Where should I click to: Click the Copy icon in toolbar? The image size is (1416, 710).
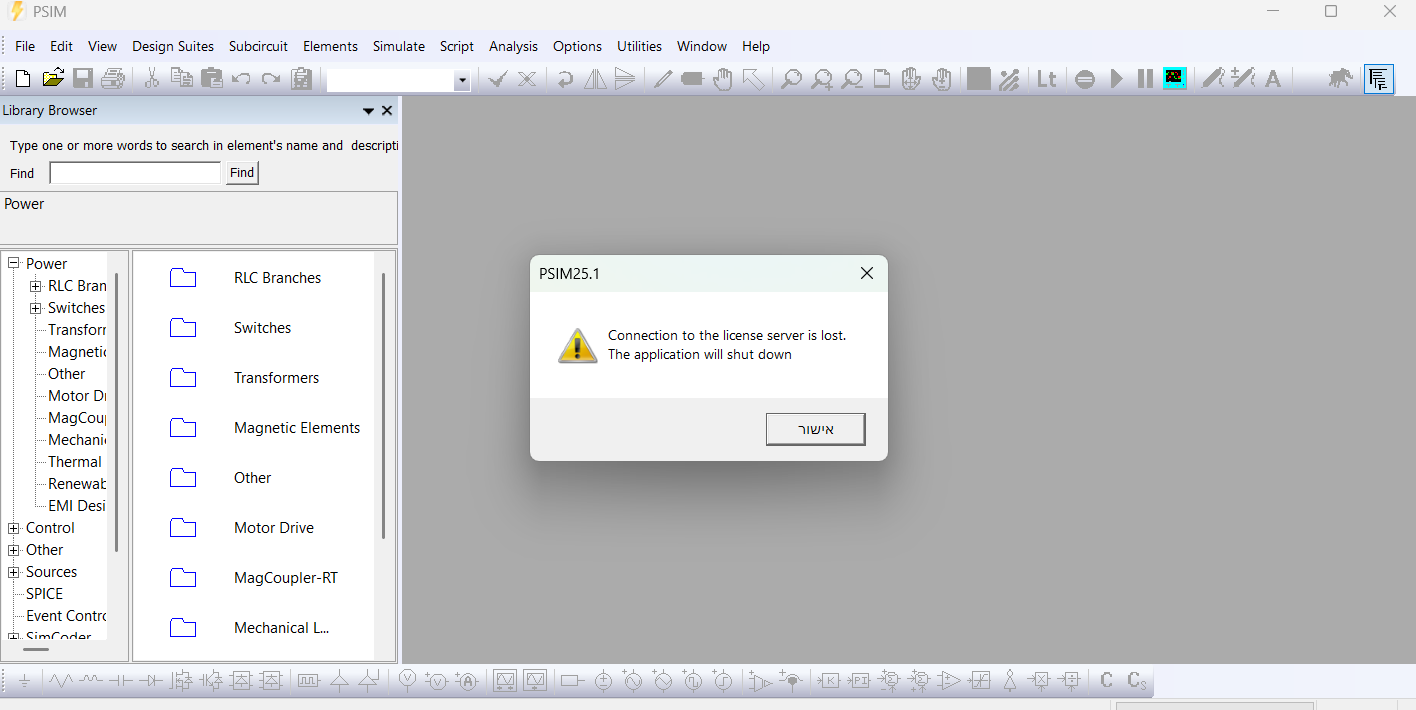[182, 78]
